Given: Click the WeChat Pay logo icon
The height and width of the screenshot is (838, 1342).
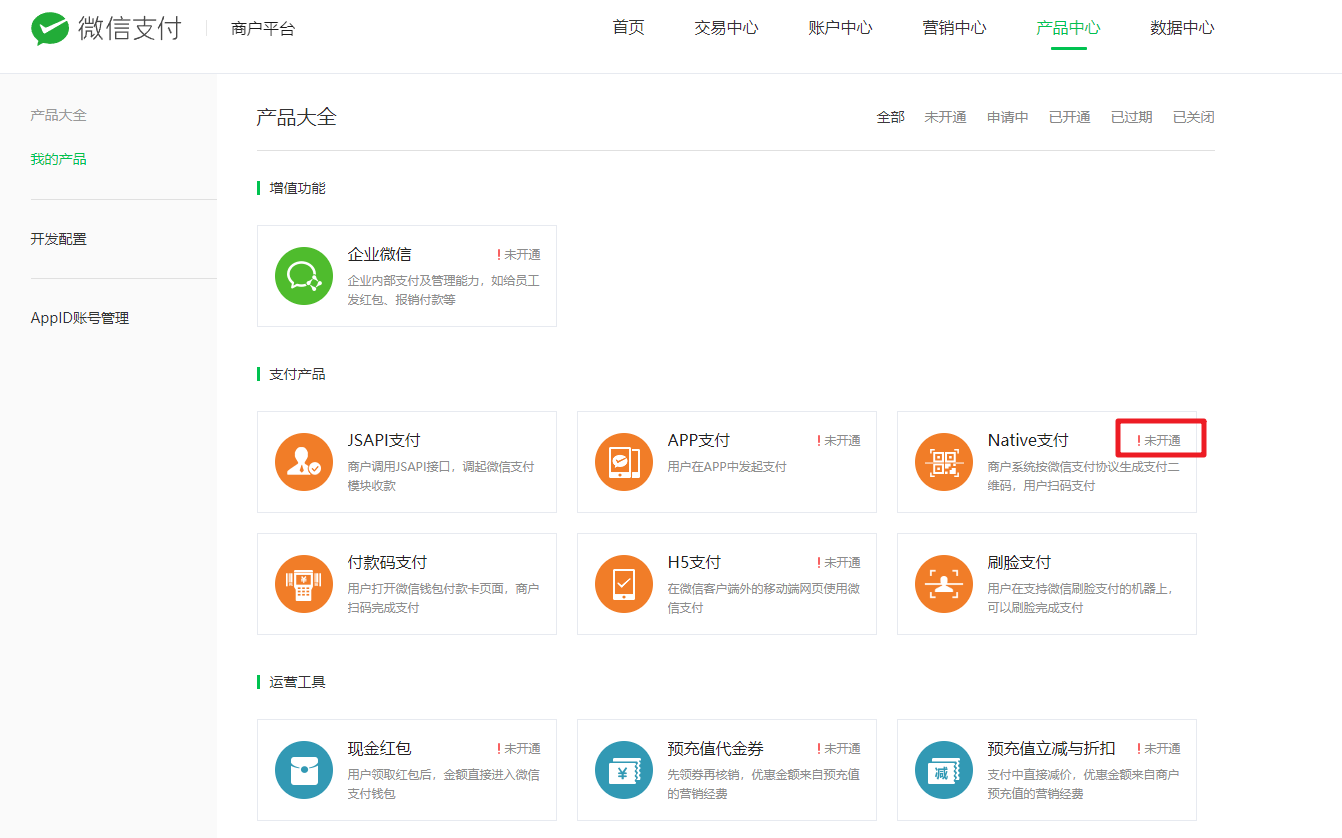Looking at the screenshot, I should [x=51, y=29].
